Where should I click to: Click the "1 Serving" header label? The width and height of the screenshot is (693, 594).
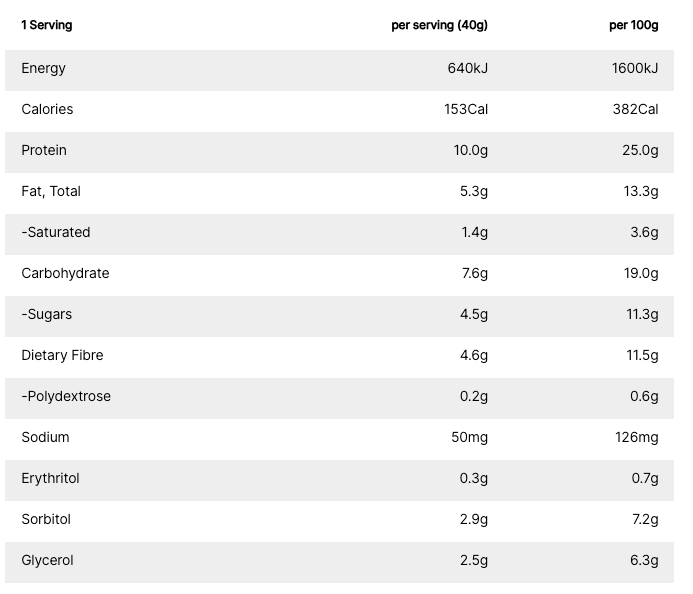click(47, 25)
